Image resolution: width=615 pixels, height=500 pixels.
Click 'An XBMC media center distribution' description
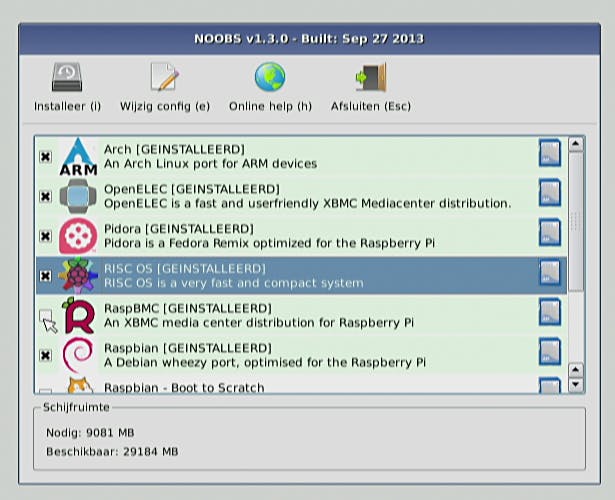pyautogui.click(x=258, y=323)
